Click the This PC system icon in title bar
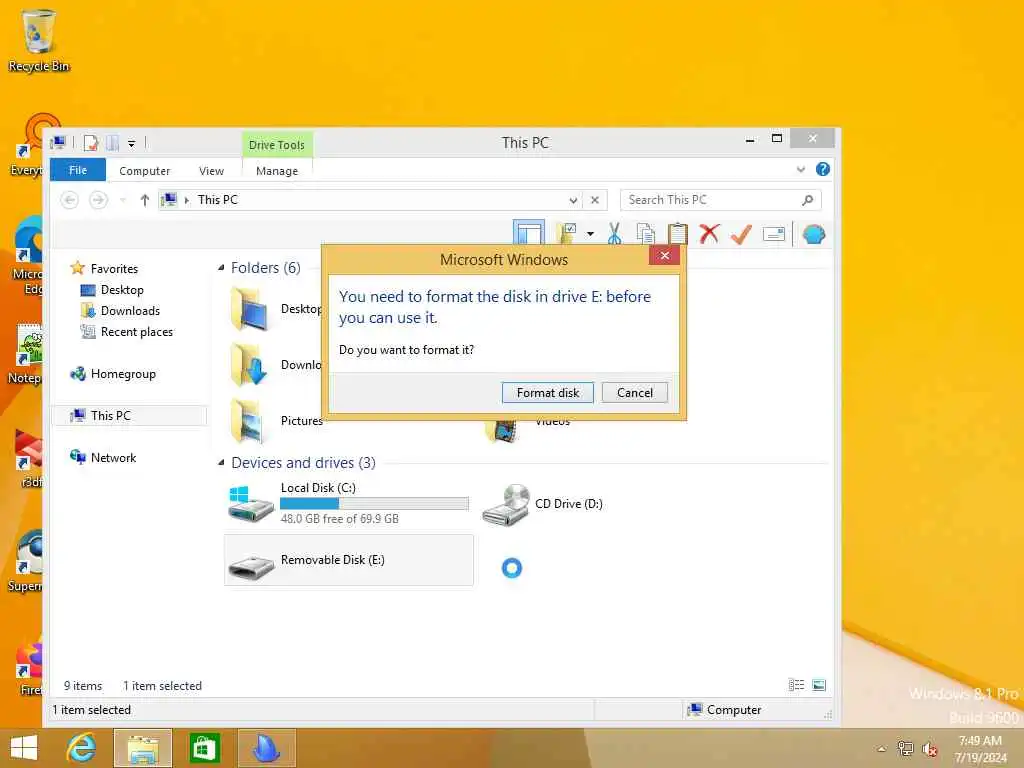1024x768 pixels. [59, 142]
